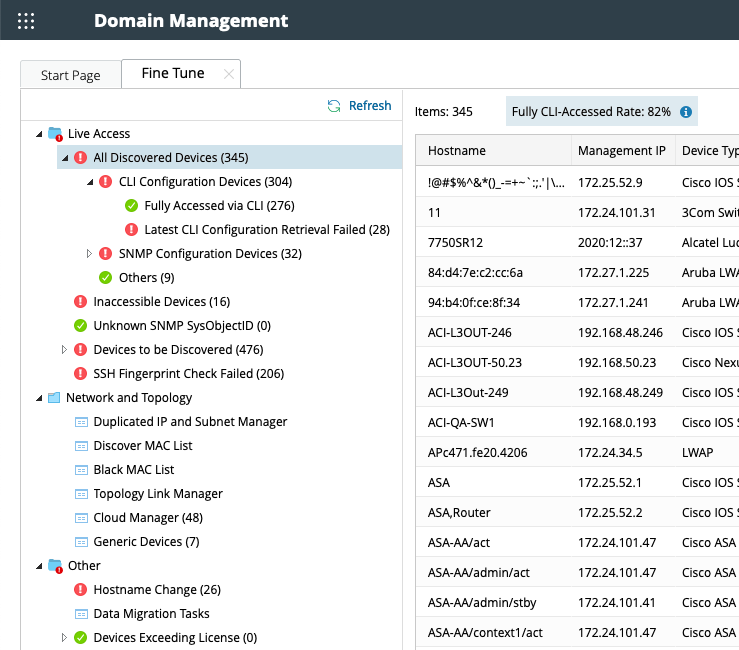This screenshot has height=650, width=739.
Task: Collapse the Live Access tree node
Action: point(39,134)
